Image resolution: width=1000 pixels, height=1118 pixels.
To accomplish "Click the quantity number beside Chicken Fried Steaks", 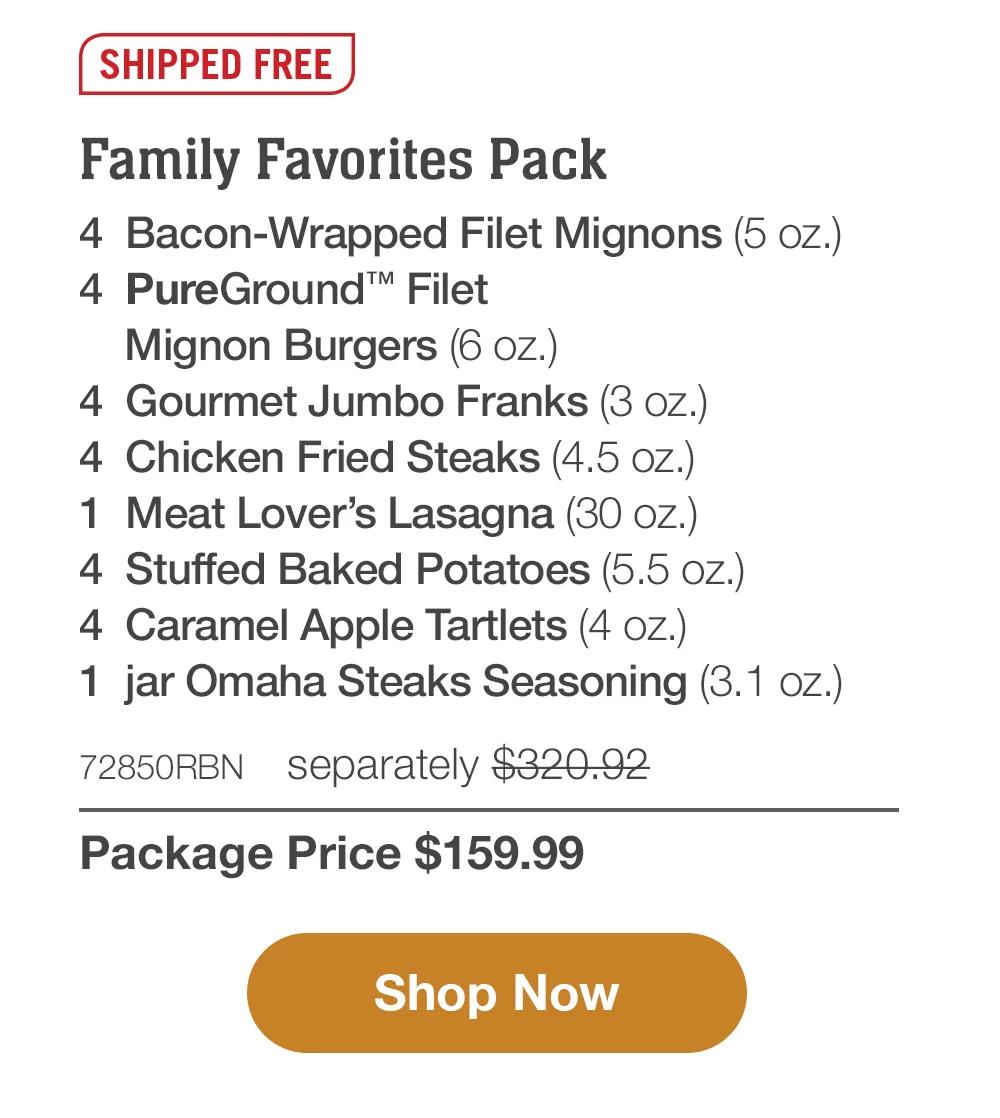I will [x=91, y=458].
